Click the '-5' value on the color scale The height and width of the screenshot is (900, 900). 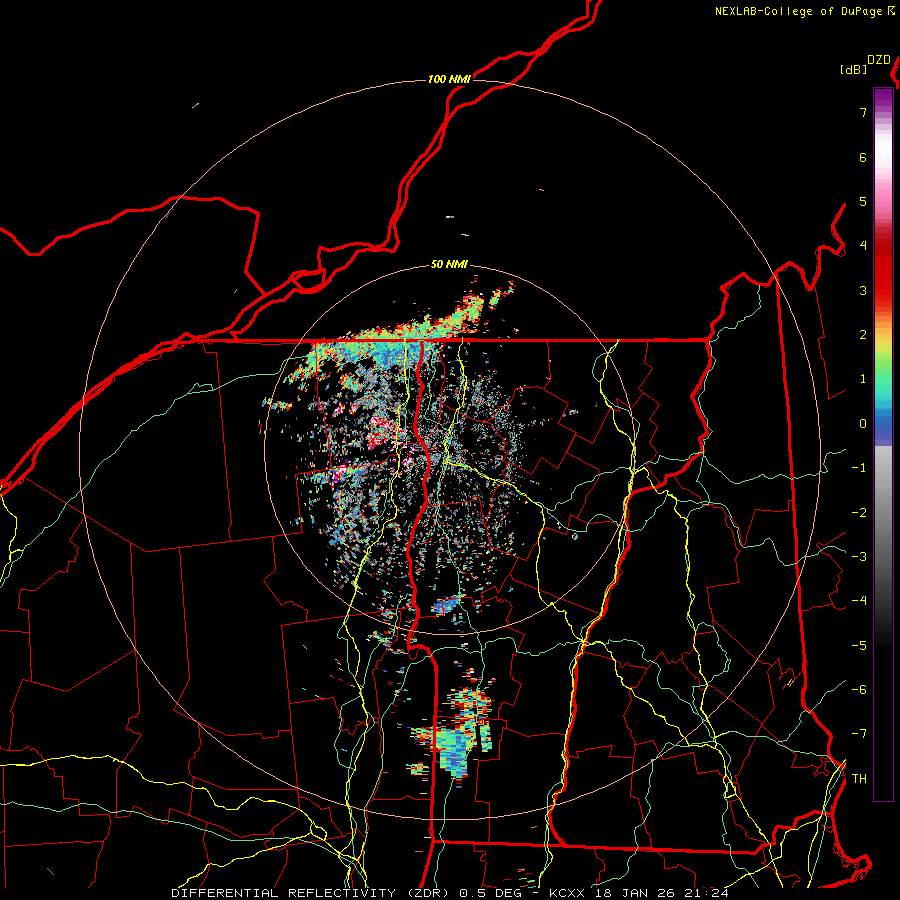coord(859,646)
